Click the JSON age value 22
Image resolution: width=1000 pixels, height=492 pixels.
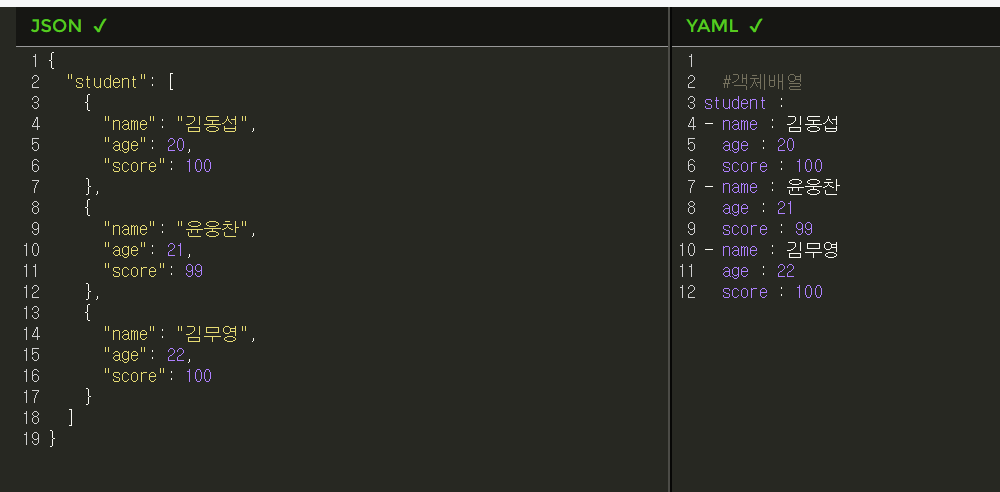(x=175, y=355)
